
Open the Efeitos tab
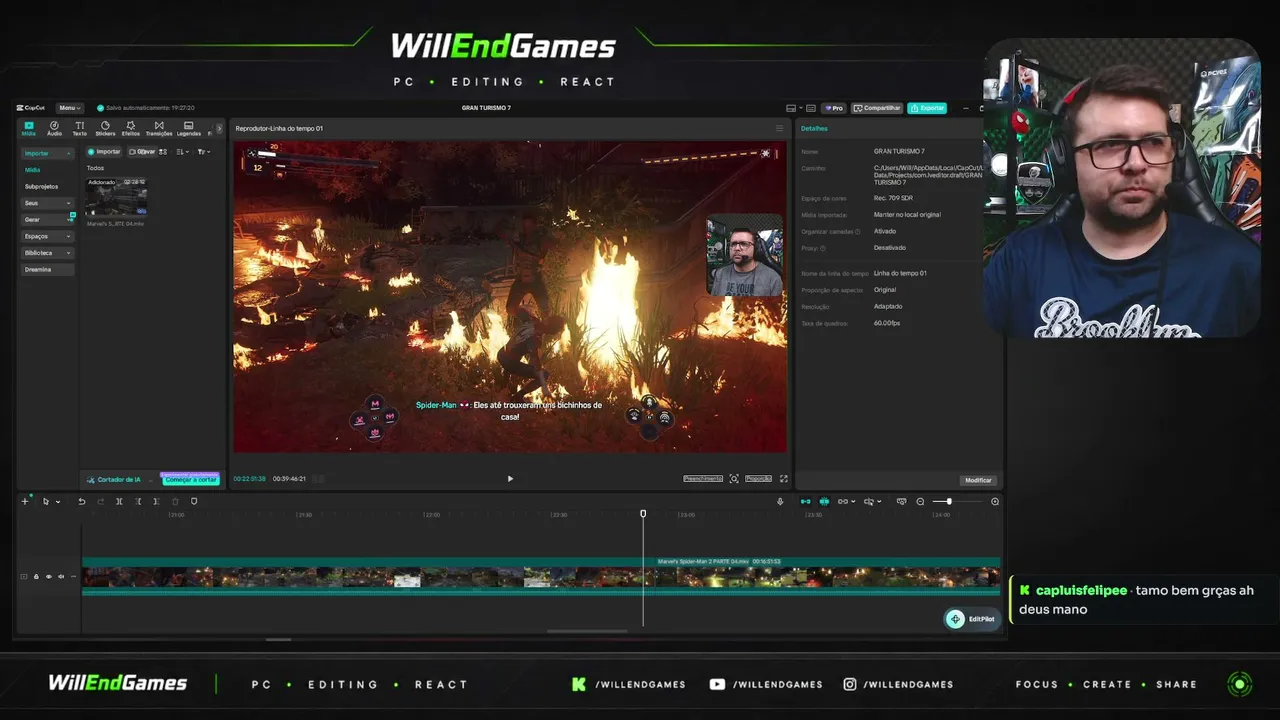pos(130,128)
